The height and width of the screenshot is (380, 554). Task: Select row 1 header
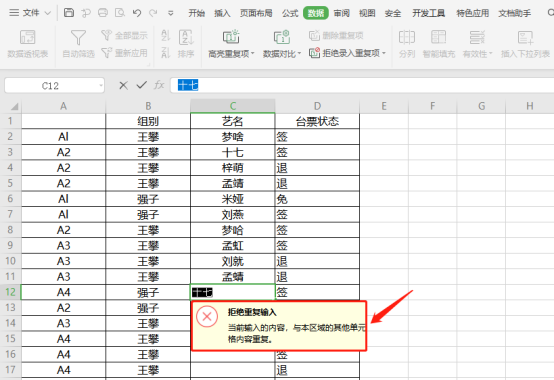tap(10, 121)
